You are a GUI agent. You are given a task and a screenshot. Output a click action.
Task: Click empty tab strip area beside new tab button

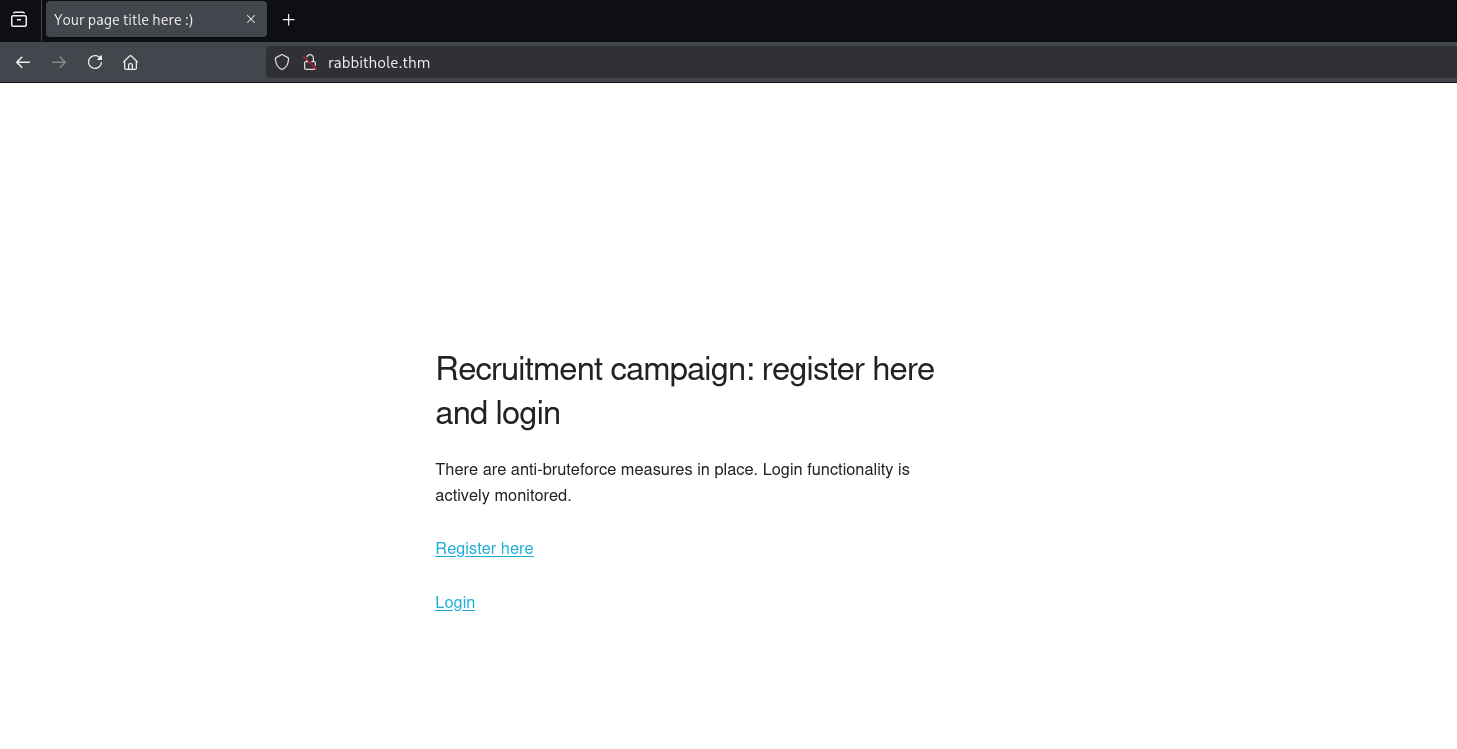click(x=800, y=20)
